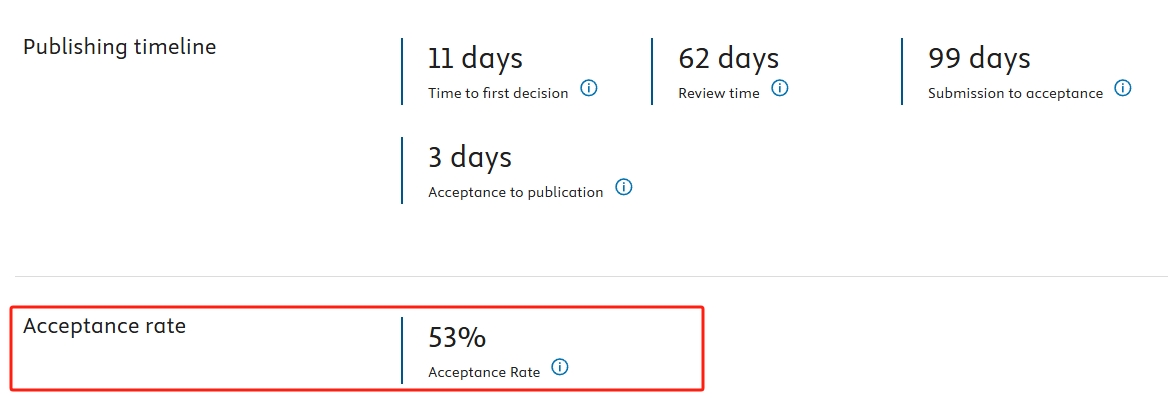
Task: Select the 99 days value
Action: tap(979, 58)
